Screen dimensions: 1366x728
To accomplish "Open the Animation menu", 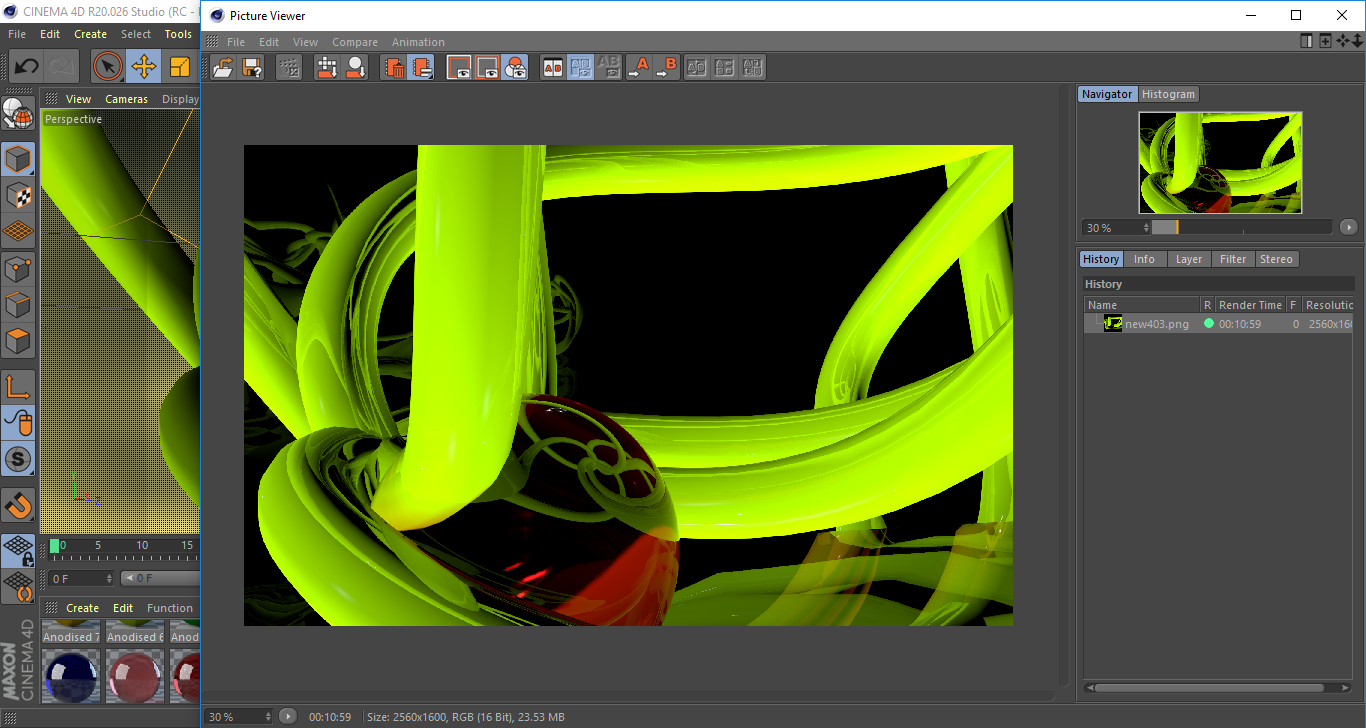I will tap(418, 42).
